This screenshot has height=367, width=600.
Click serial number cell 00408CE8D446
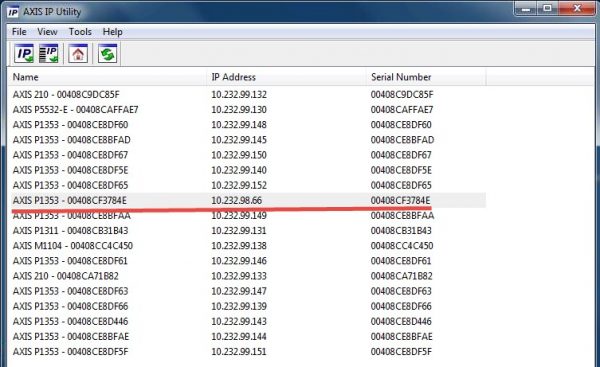pyautogui.click(x=401, y=321)
